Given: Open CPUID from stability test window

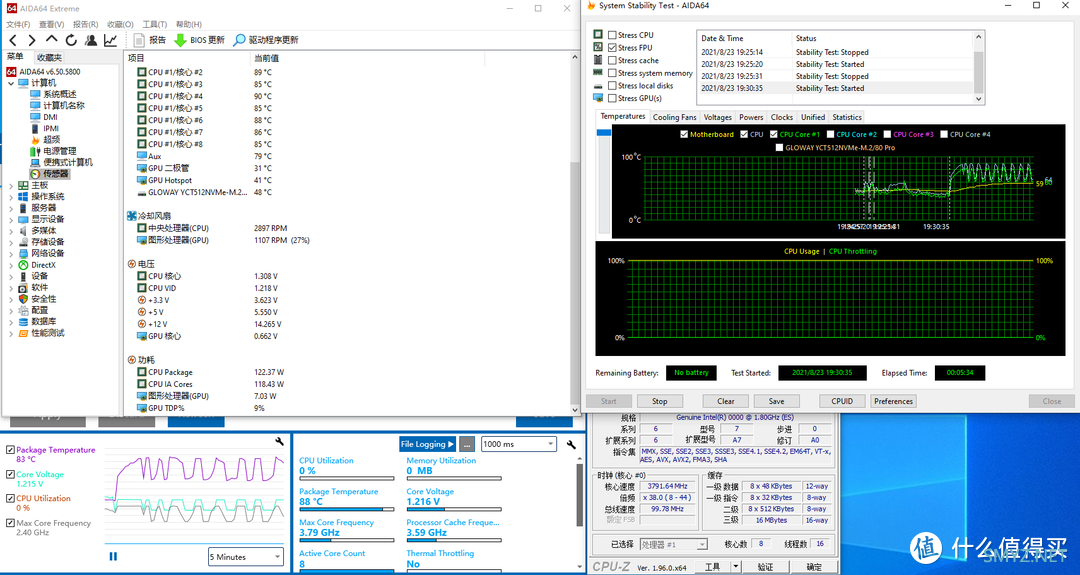Looking at the screenshot, I should coord(842,401).
